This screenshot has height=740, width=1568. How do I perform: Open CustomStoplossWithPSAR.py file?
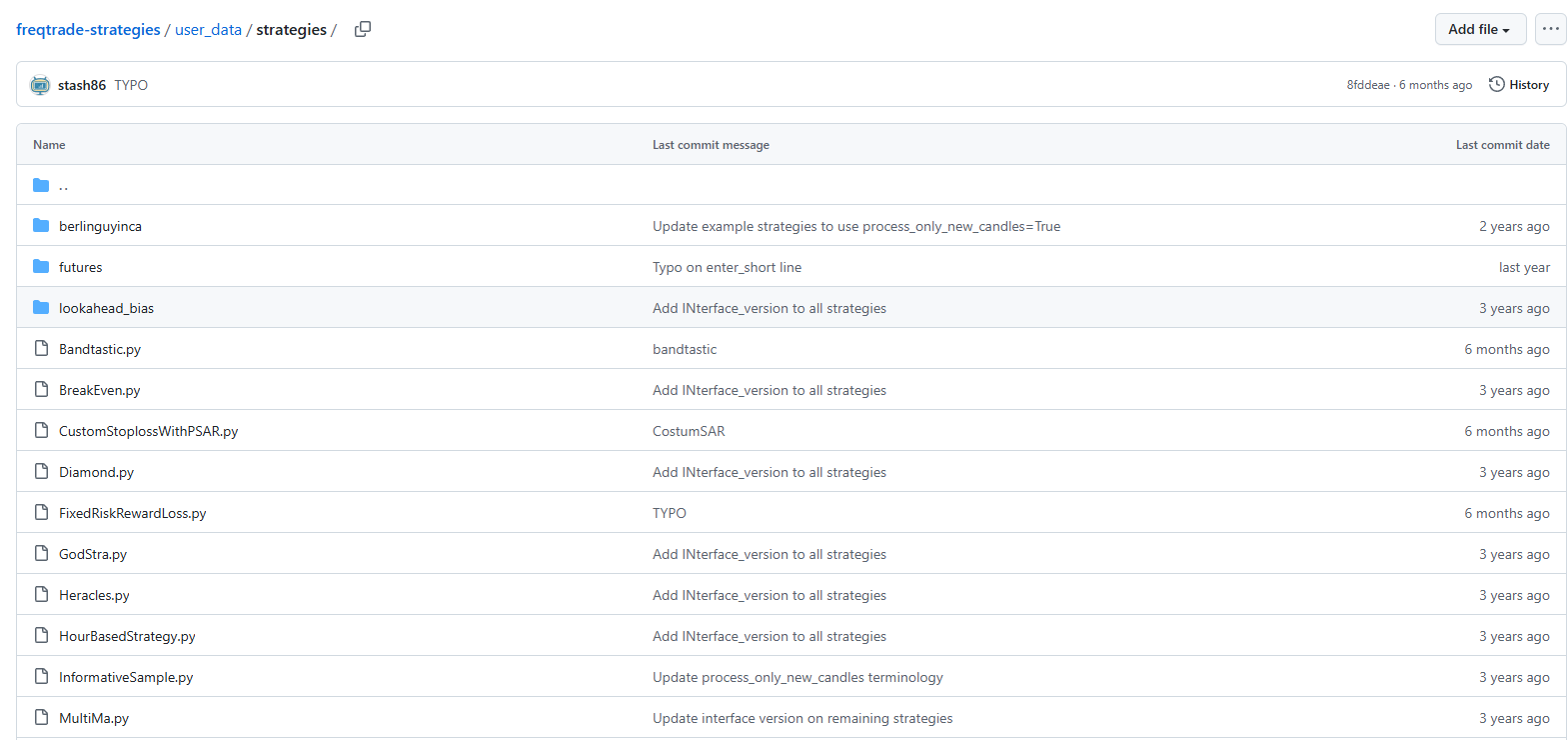point(148,431)
